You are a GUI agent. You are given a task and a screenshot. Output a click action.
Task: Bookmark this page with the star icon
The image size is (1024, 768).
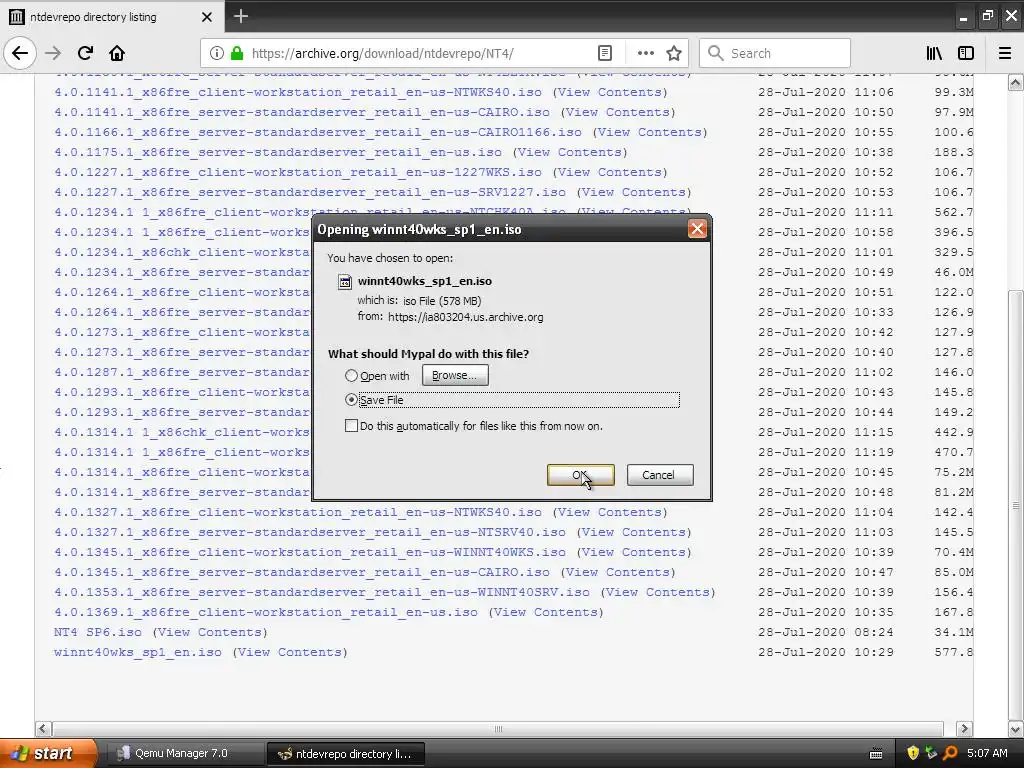click(674, 53)
